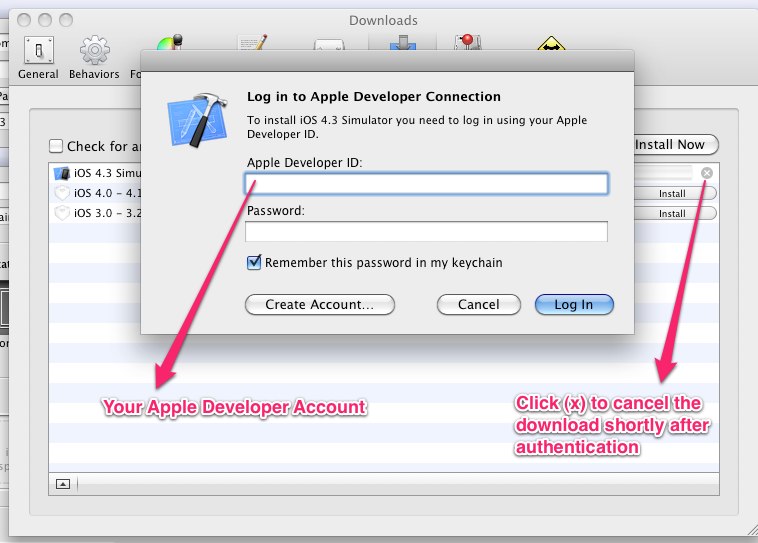
Task: Select the 'iOS 4.3 Simu' row text
Action: [x=107, y=173]
